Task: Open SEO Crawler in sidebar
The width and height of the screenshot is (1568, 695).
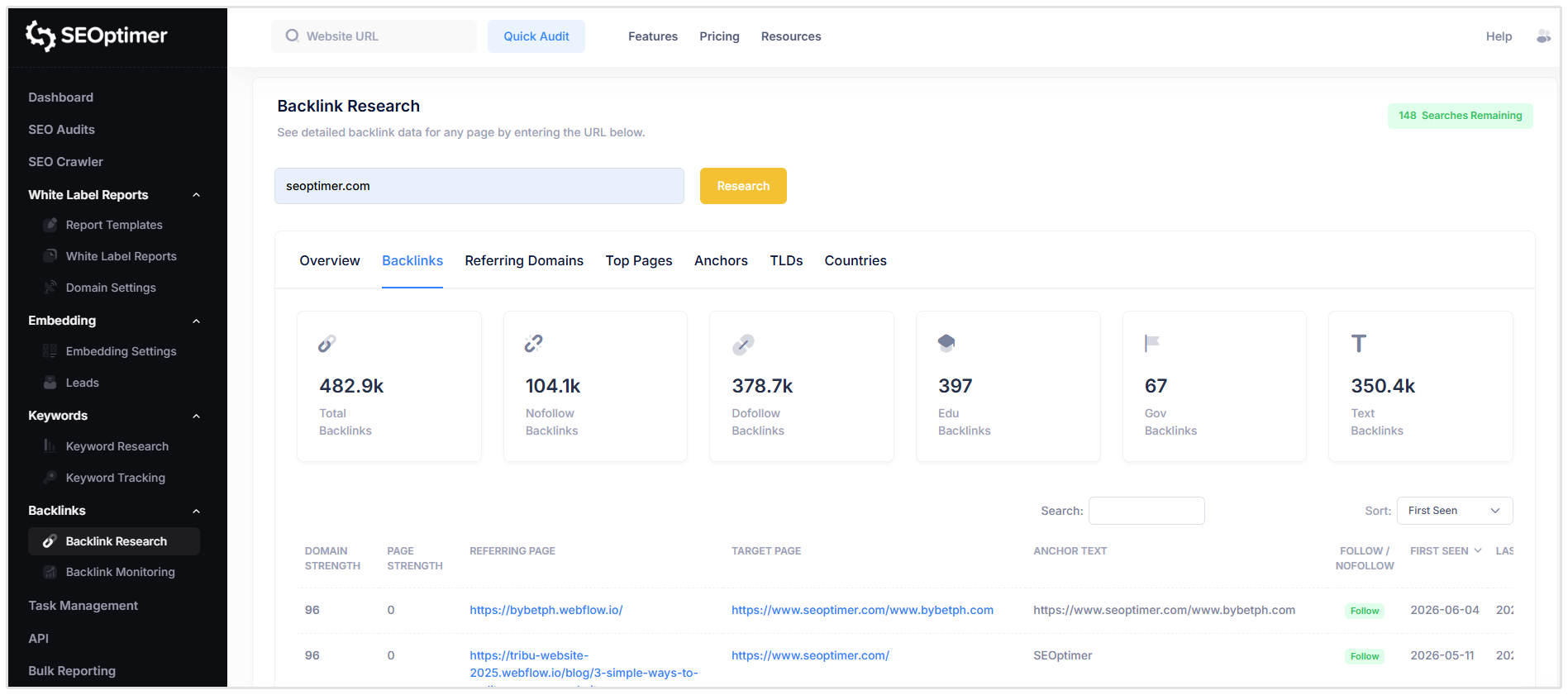Action: click(65, 162)
